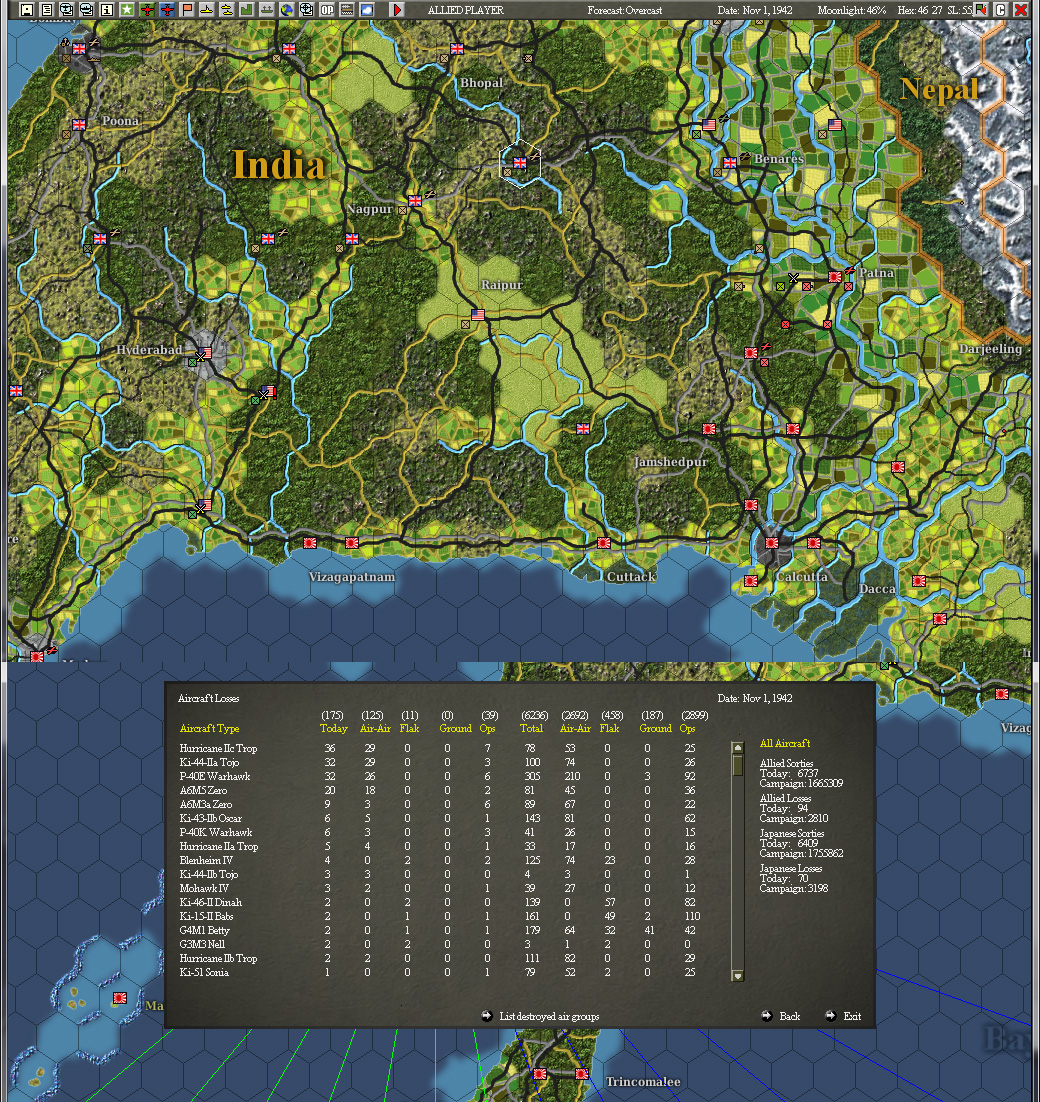
Task: Select the British flag base at Poona
Action: pos(79,125)
